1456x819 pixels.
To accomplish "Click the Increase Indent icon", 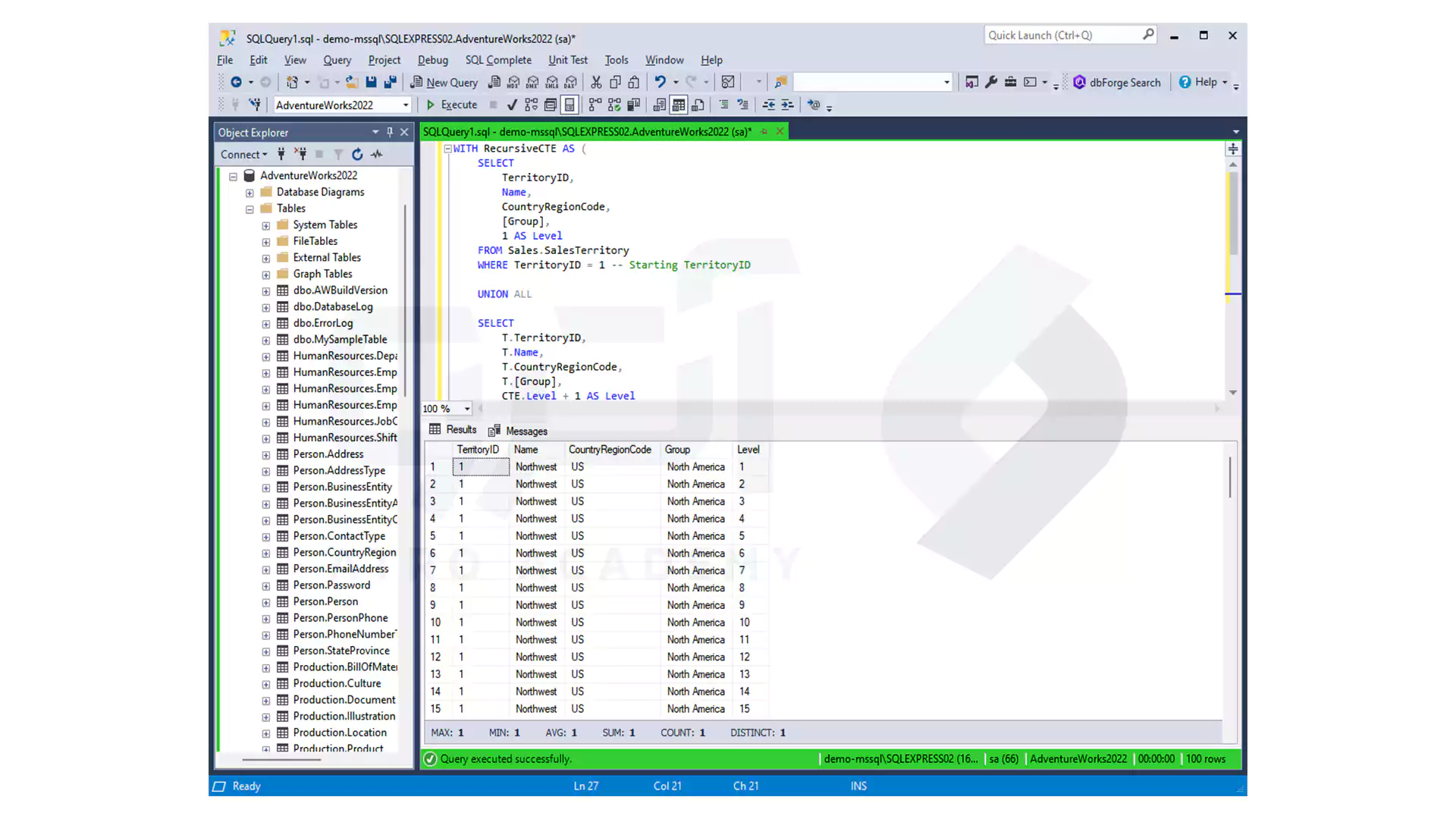I will 787,105.
